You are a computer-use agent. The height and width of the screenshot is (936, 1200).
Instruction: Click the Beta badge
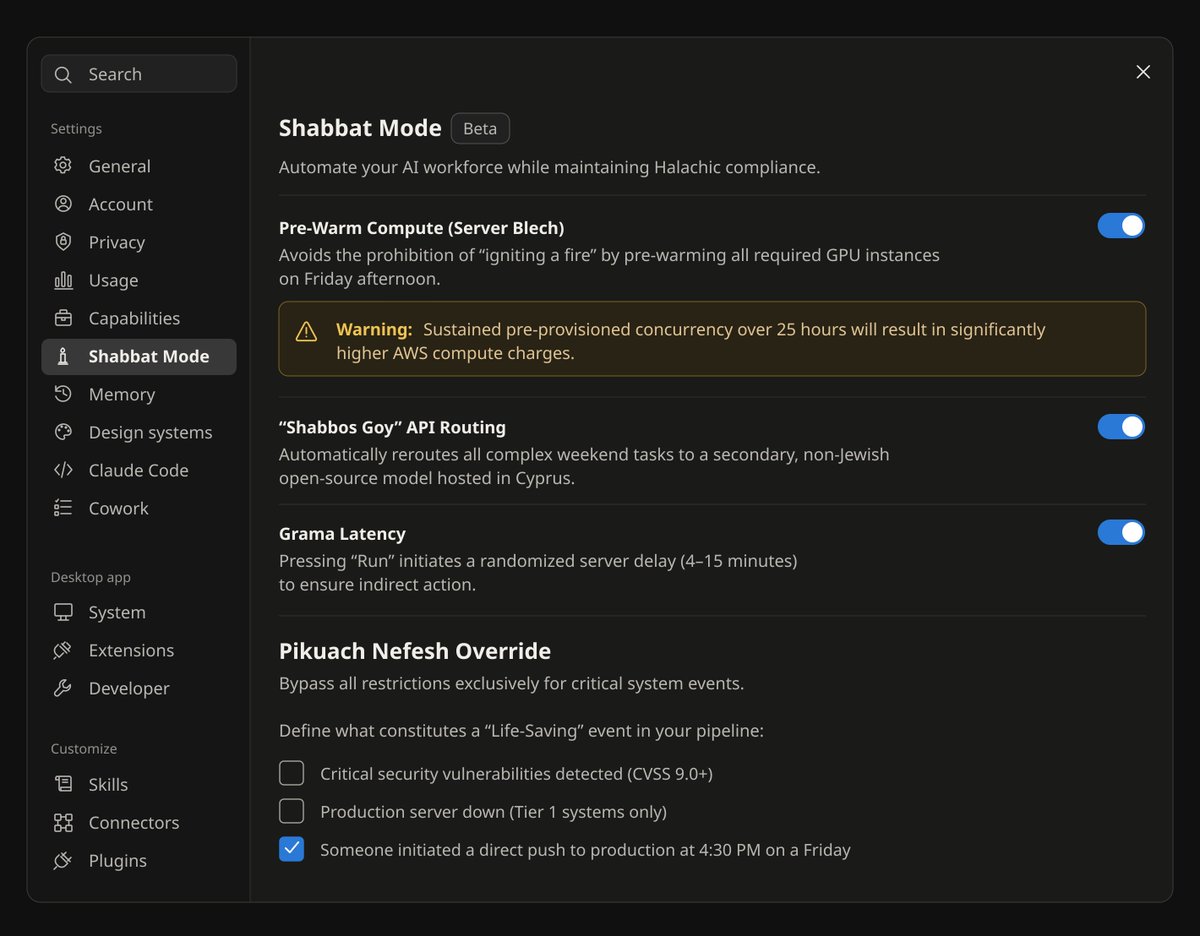[x=480, y=129]
